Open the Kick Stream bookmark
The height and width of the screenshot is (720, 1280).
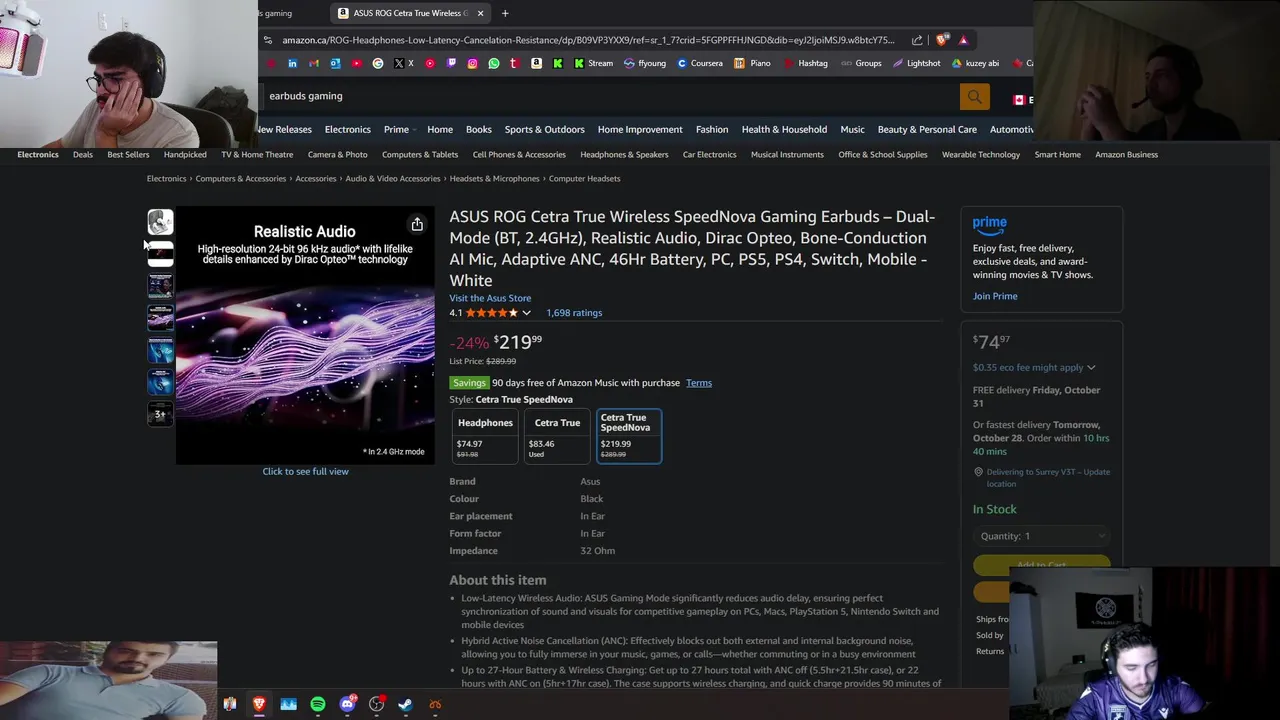pos(593,63)
